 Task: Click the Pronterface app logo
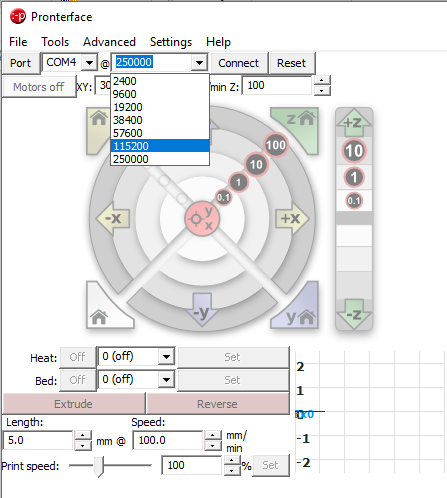click(x=18, y=16)
